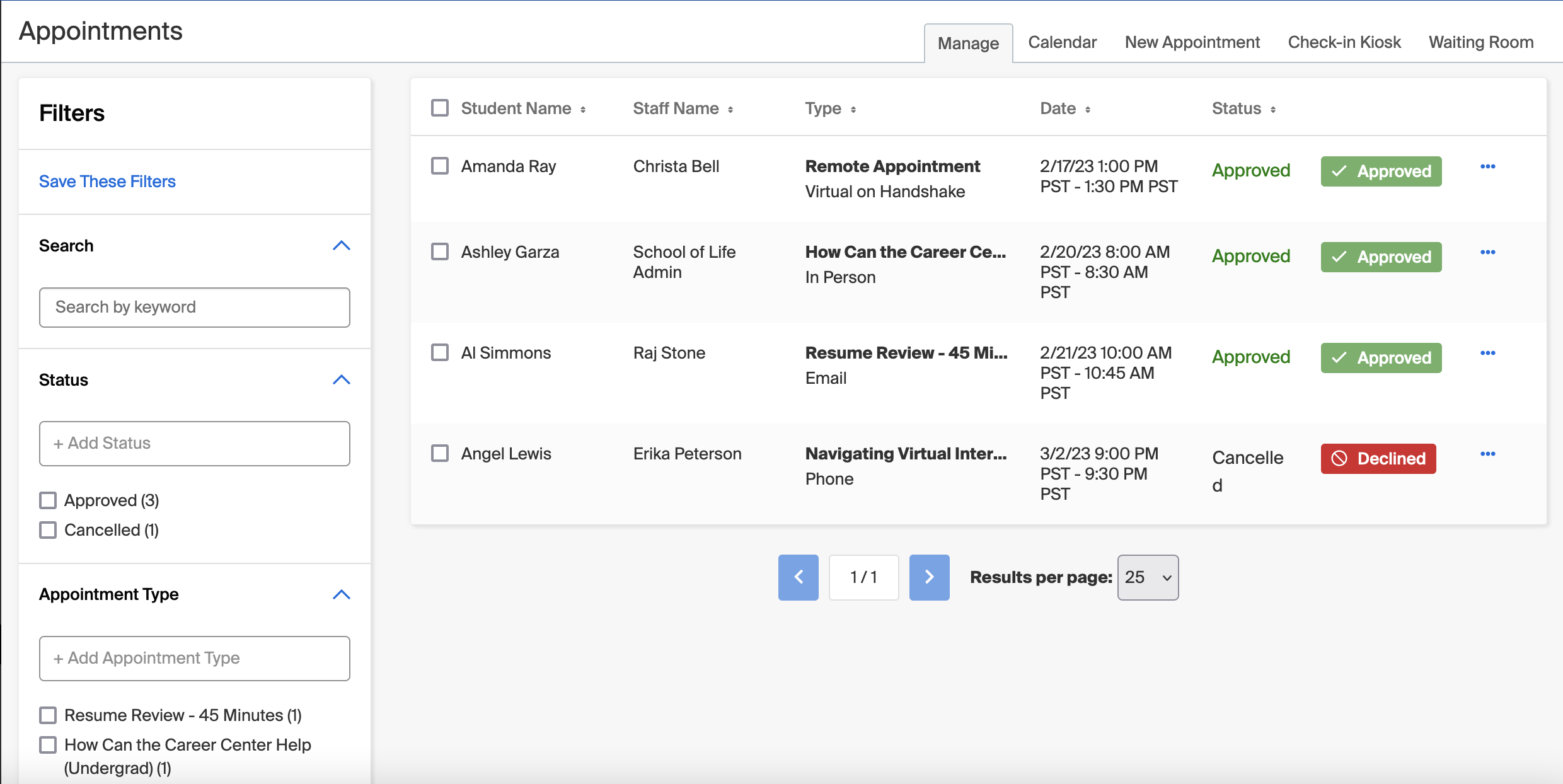This screenshot has height=784, width=1563.
Task: Open actions menu for Angel Lewis row
Action: [1487, 454]
